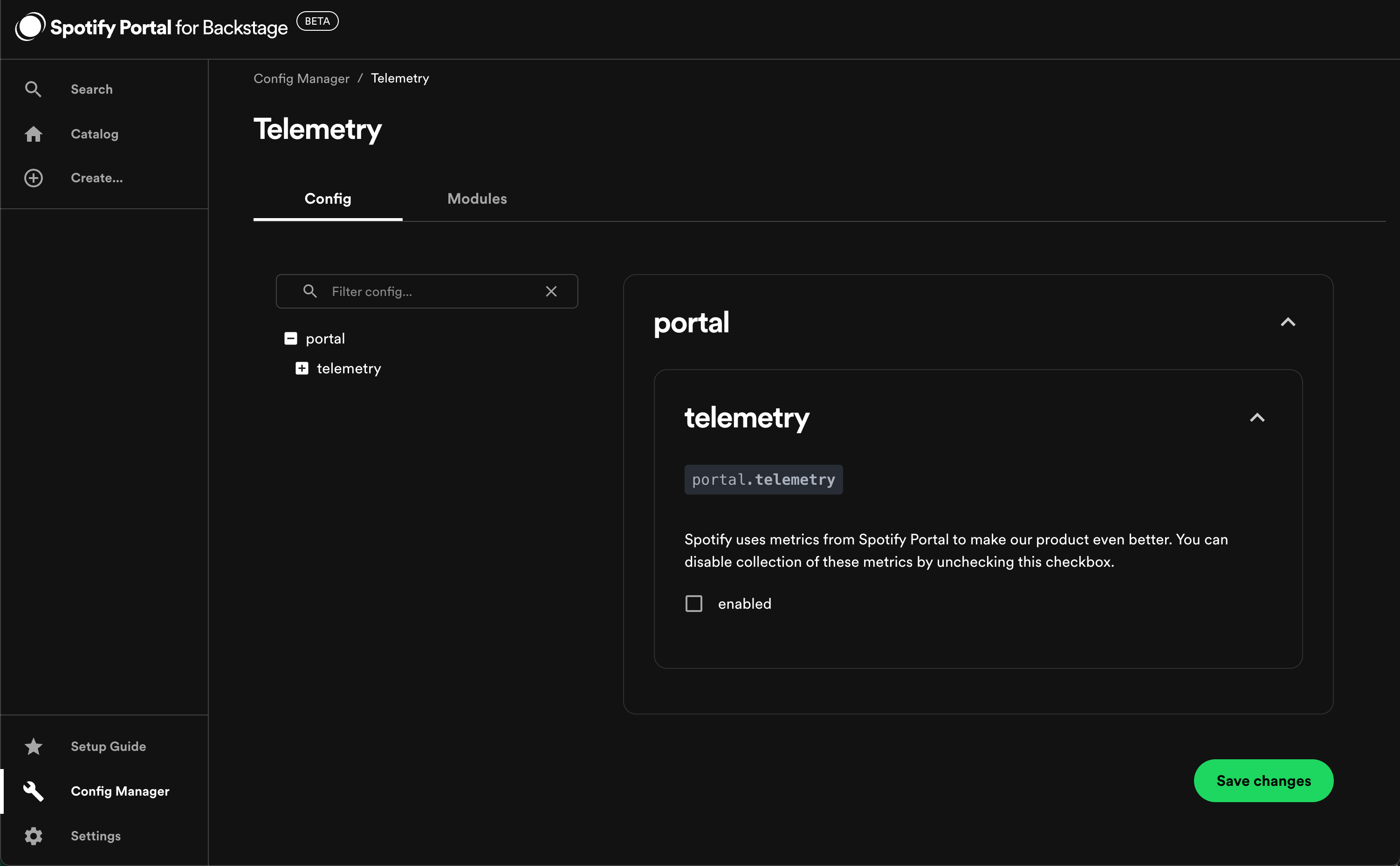Click the Spotify Portal logo icon
Screen dimensions: 1400x866
(30, 27)
